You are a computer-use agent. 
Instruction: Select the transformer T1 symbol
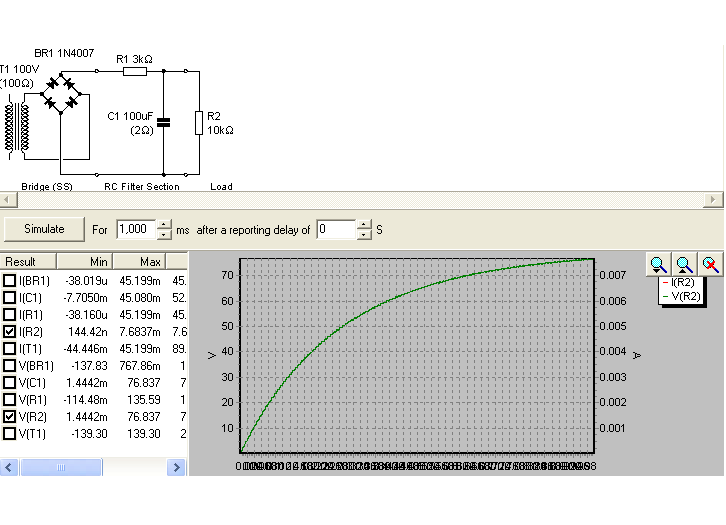tap(17, 127)
